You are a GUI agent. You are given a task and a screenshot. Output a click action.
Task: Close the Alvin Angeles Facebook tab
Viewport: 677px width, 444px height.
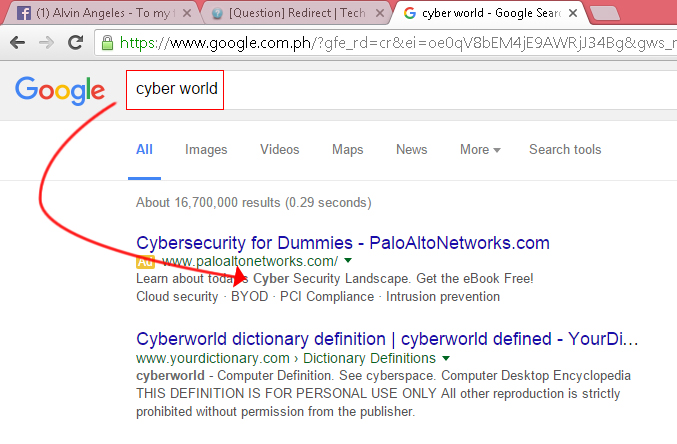(187, 13)
